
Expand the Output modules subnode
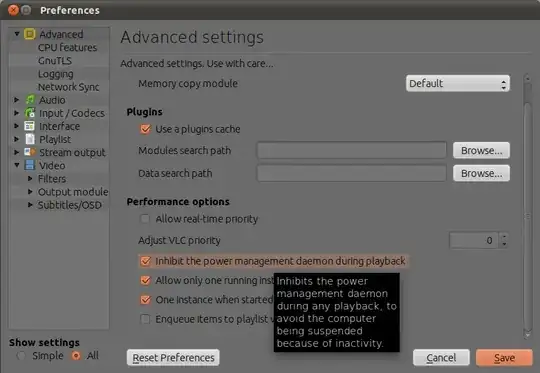tap(30, 191)
